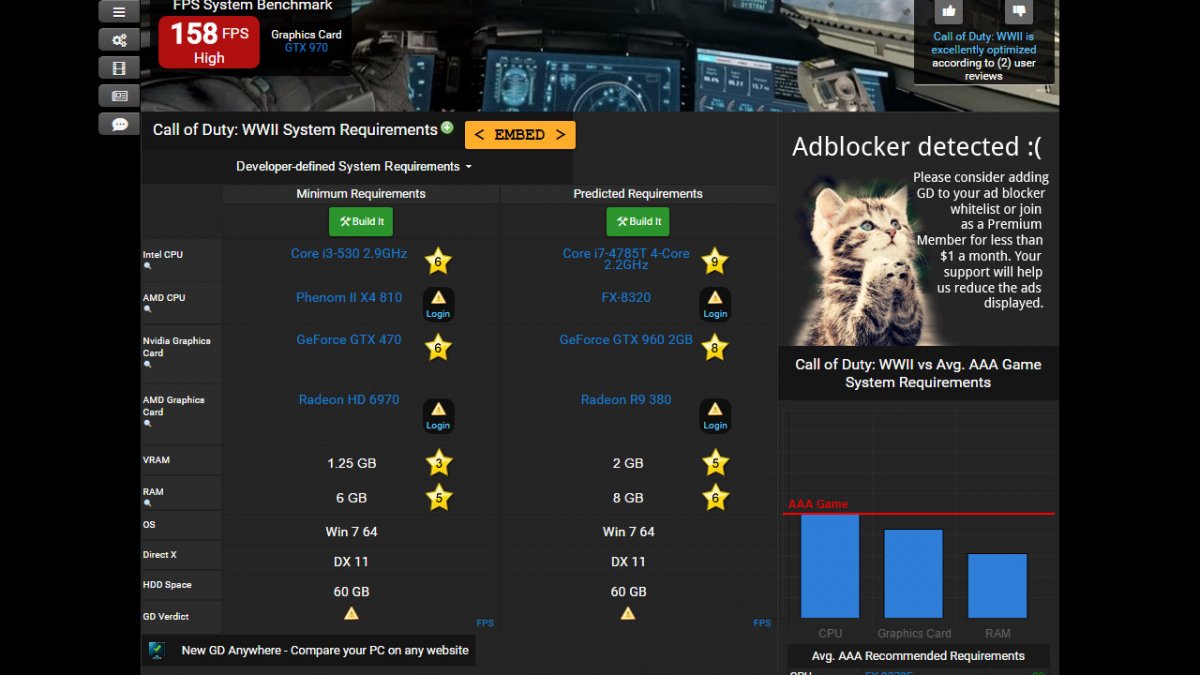
Task: Click warning Login badge beside FX-8320
Action: click(715, 304)
